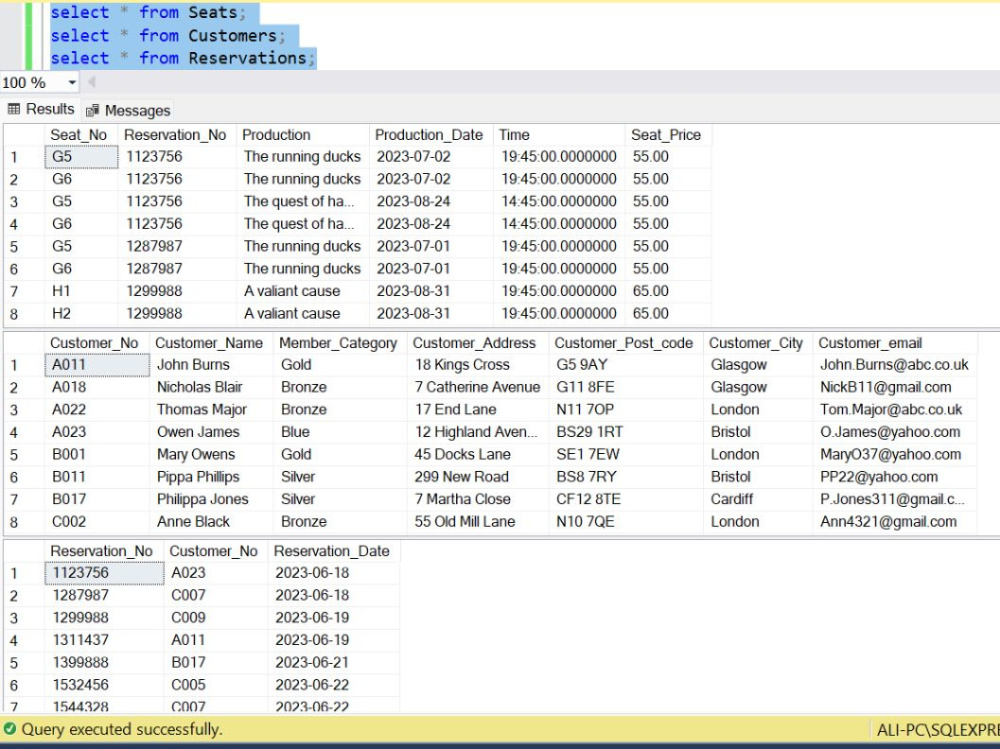Click the Messages tab icon

92,110
